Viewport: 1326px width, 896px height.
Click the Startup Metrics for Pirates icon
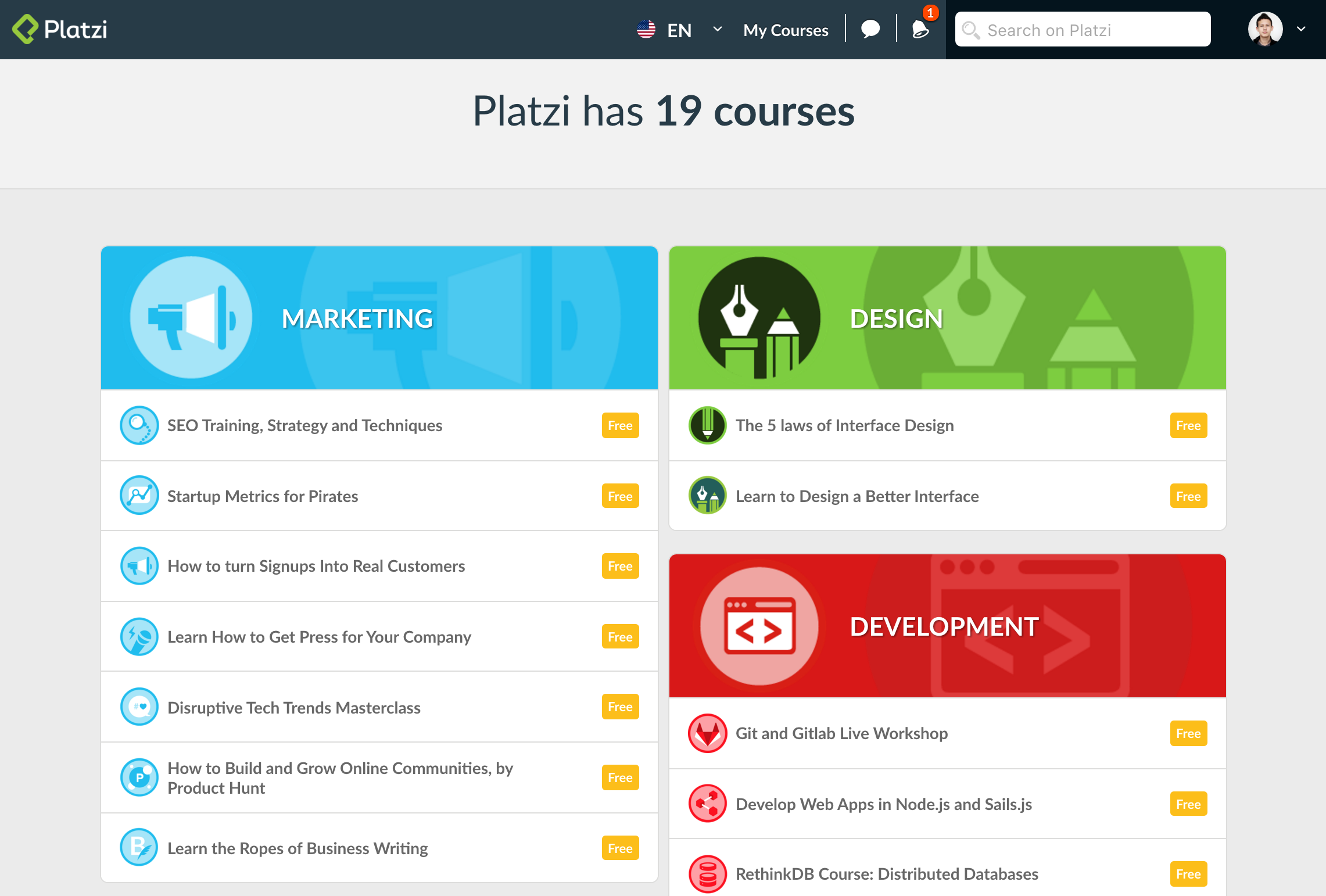click(x=139, y=496)
